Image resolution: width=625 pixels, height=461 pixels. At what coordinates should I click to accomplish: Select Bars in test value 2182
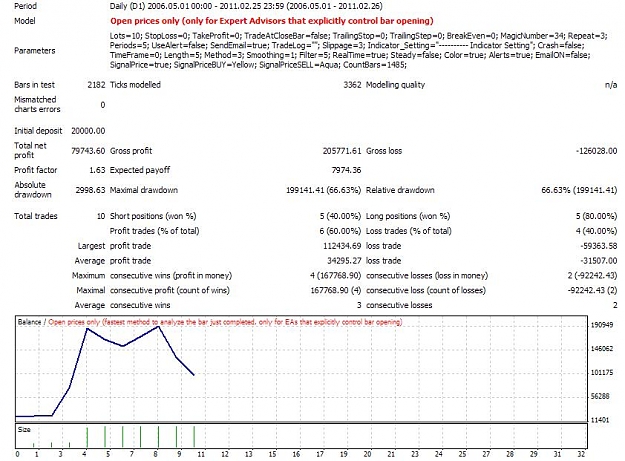(96, 85)
